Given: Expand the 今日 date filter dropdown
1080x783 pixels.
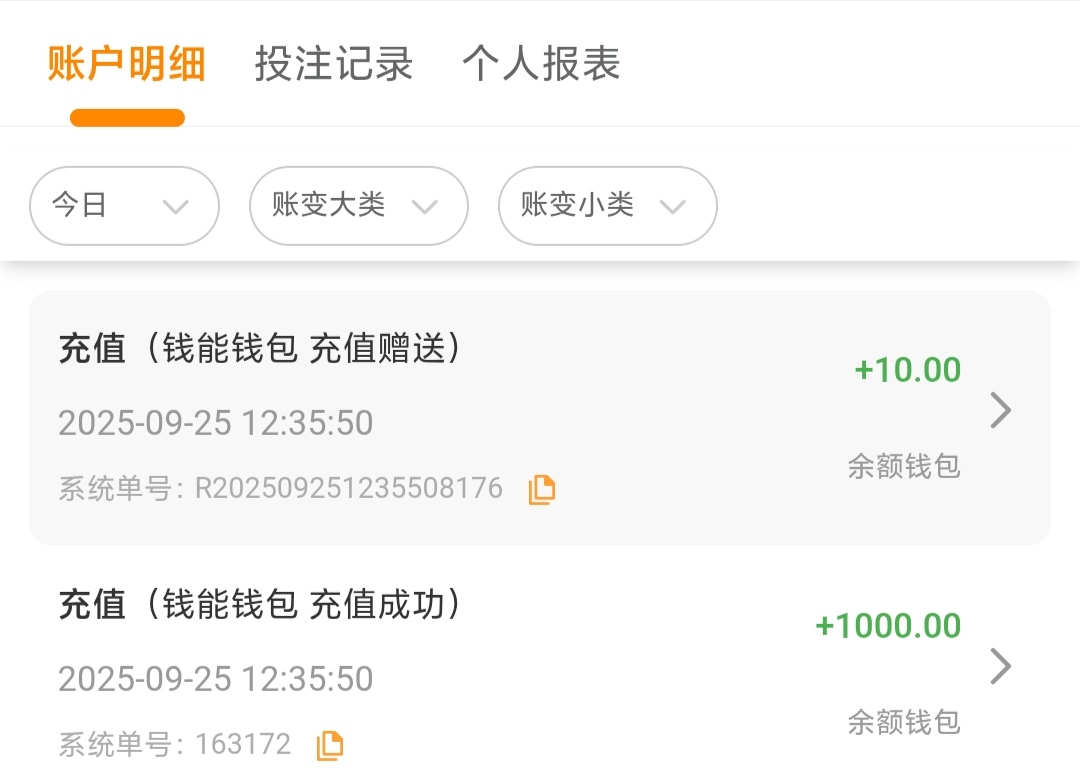Looking at the screenshot, I should click(124, 206).
